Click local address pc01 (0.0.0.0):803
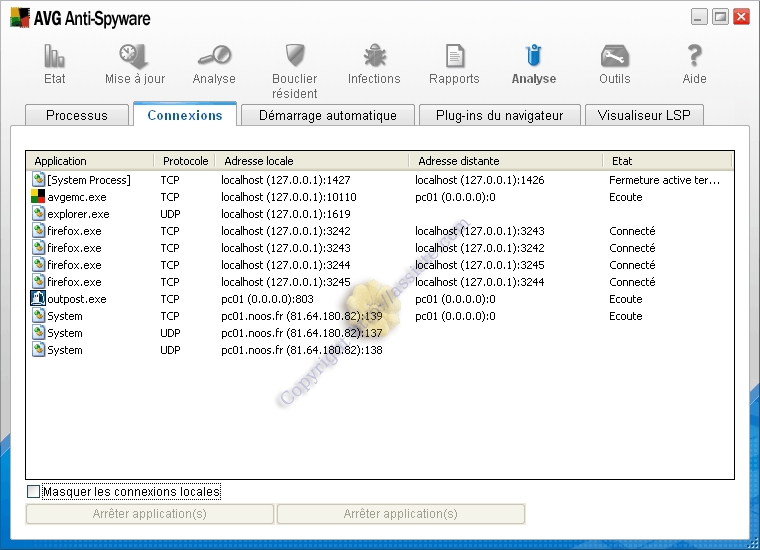760x550 pixels. (267, 299)
